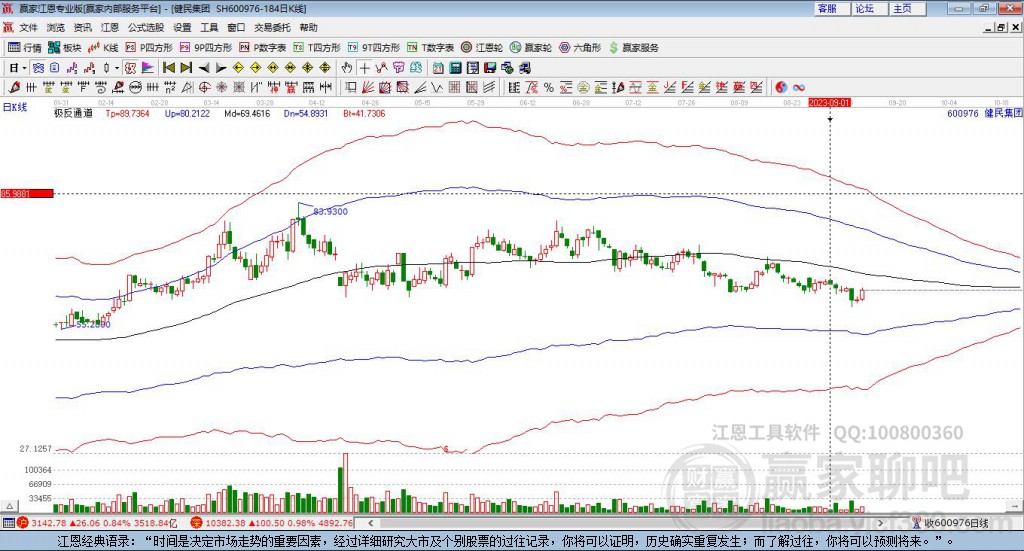Screen dimensions: 1024x551
Task: Click the 主页 homepage button
Action: (908, 8)
